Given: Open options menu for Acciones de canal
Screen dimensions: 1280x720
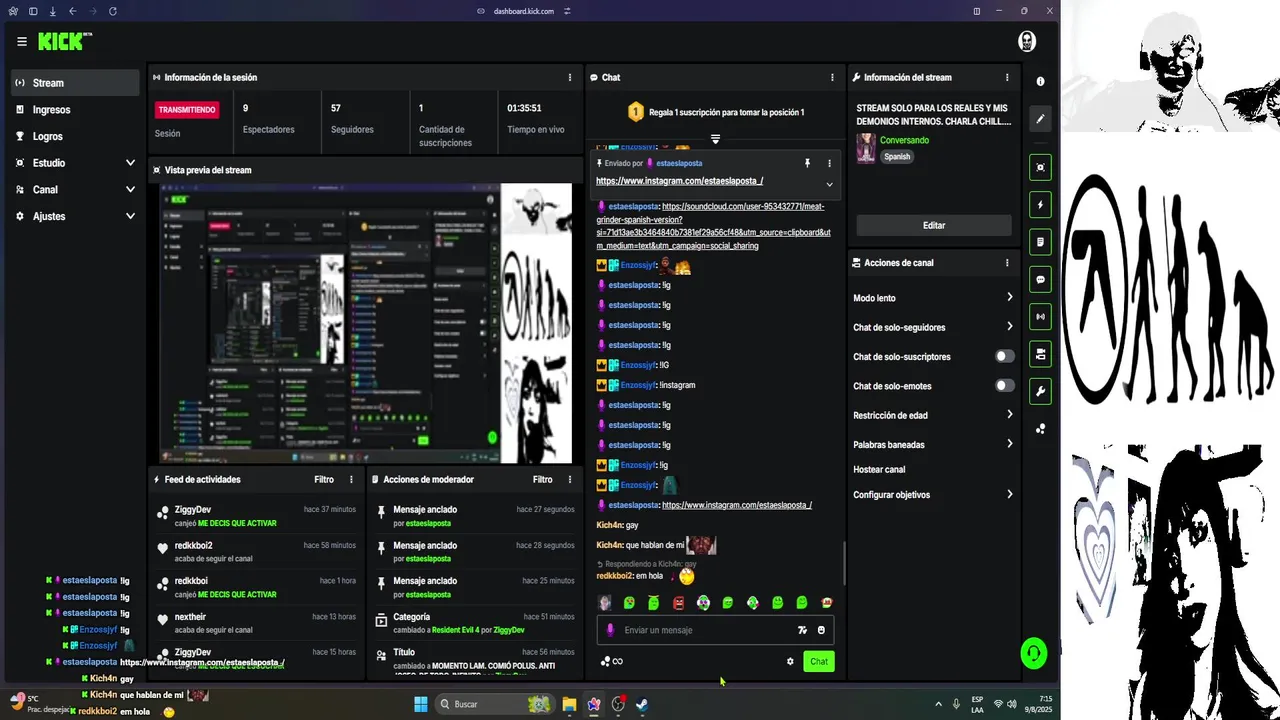Looking at the screenshot, I should (1007, 263).
